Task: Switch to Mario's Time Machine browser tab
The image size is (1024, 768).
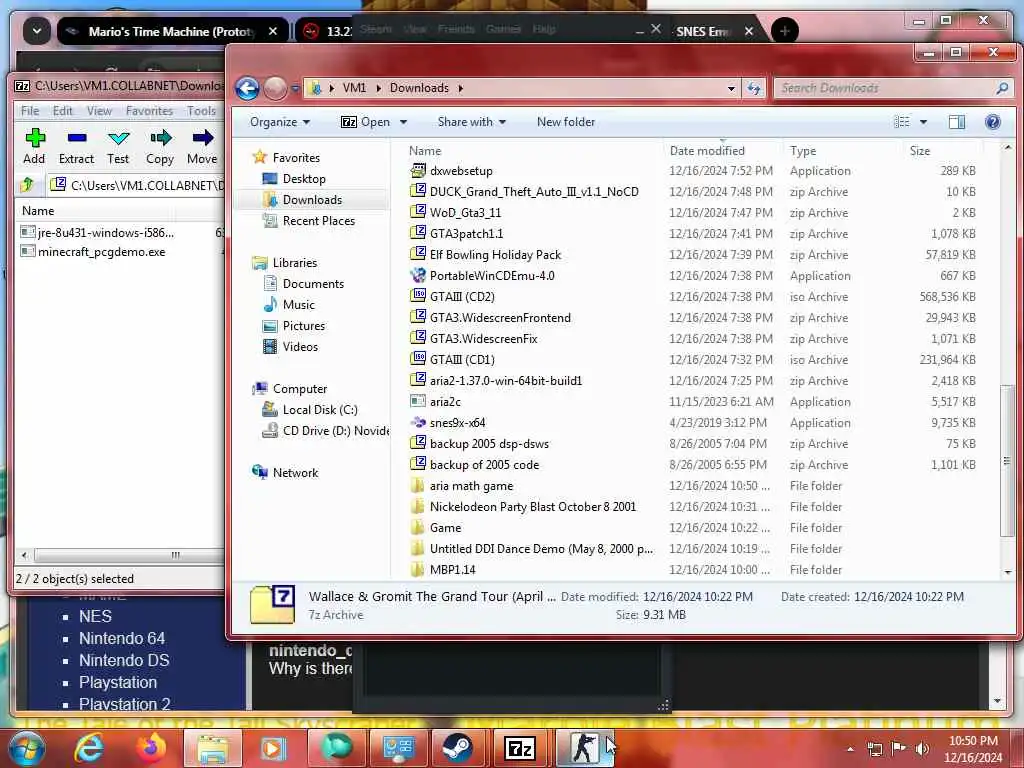Action: [171, 31]
